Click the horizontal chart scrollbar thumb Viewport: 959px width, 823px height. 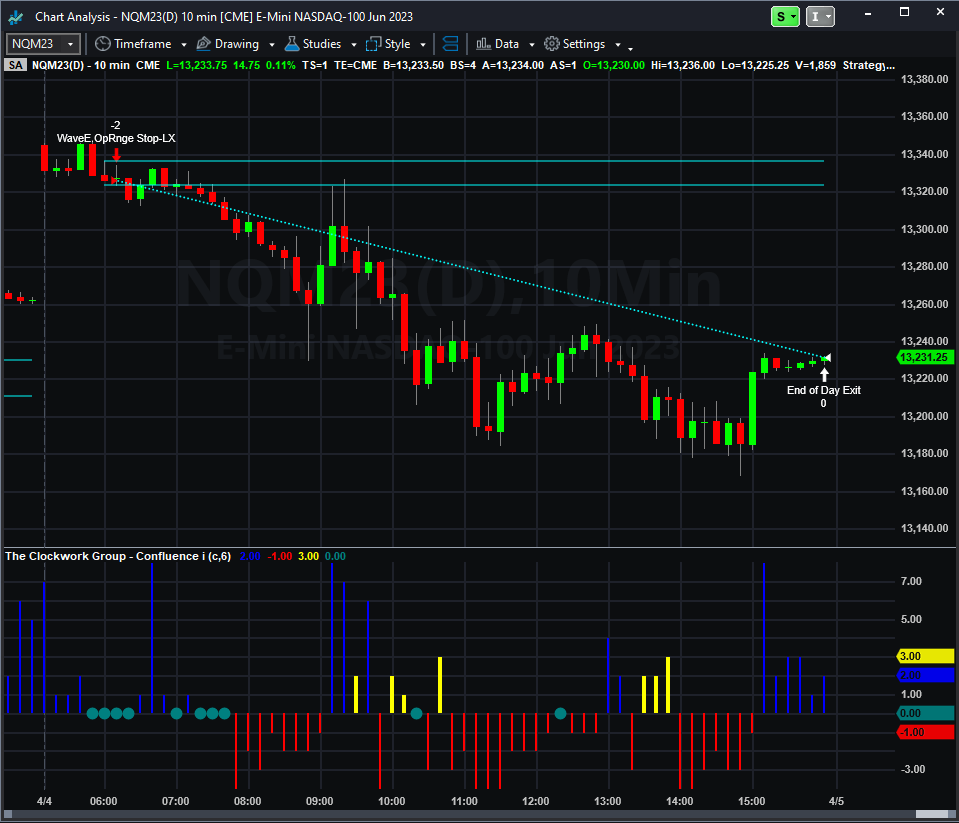tap(931, 814)
